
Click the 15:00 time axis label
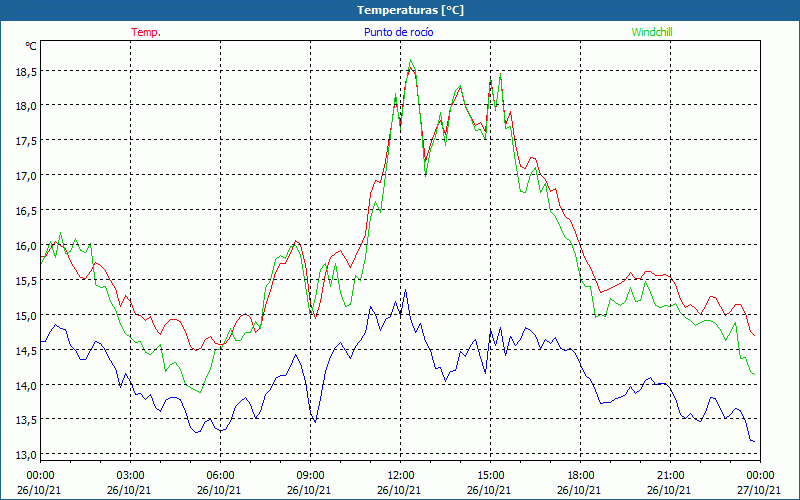point(490,476)
